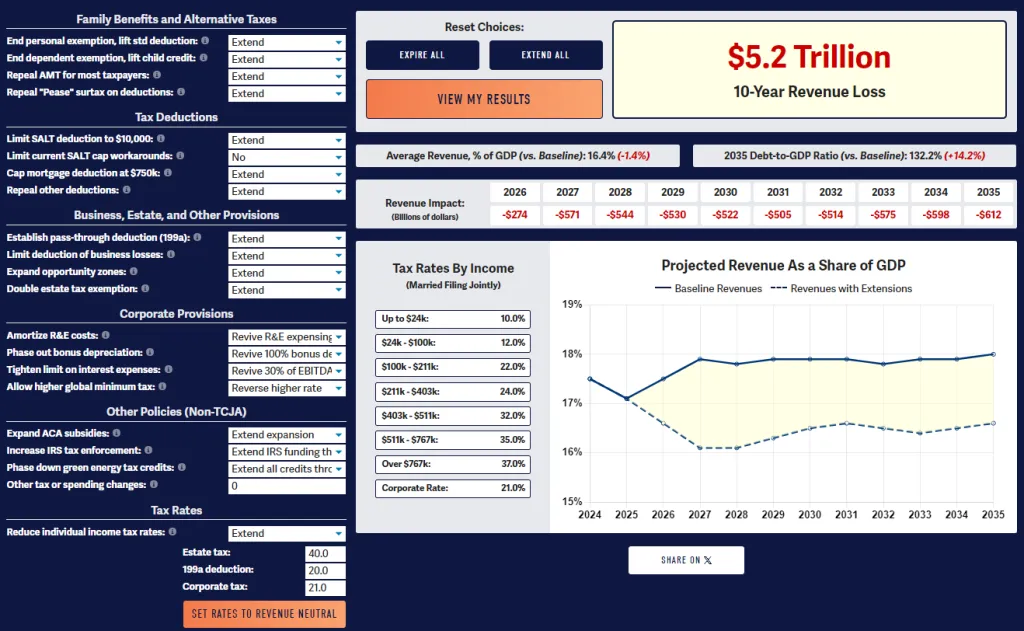This screenshot has height=631, width=1024.
Task: Click info icon for Double estate tax exemption
Action: pyautogui.click(x=146, y=288)
